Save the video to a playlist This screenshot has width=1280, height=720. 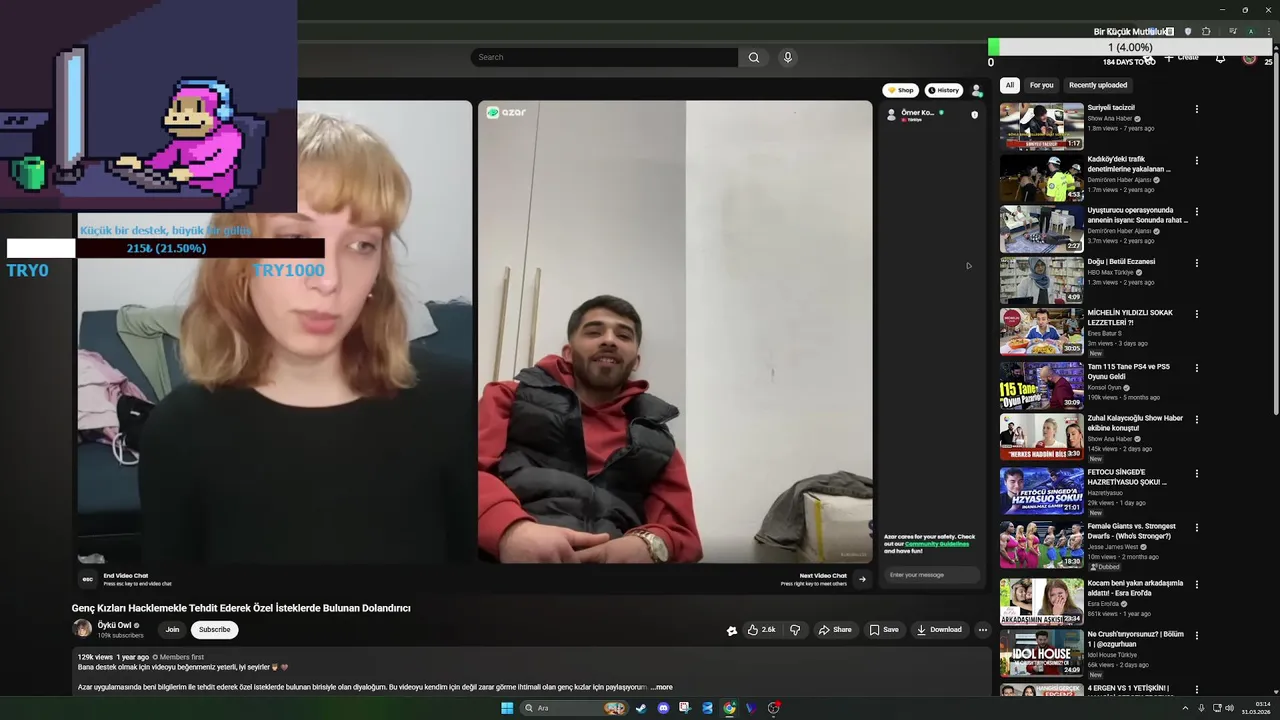click(x=884, y=630)
